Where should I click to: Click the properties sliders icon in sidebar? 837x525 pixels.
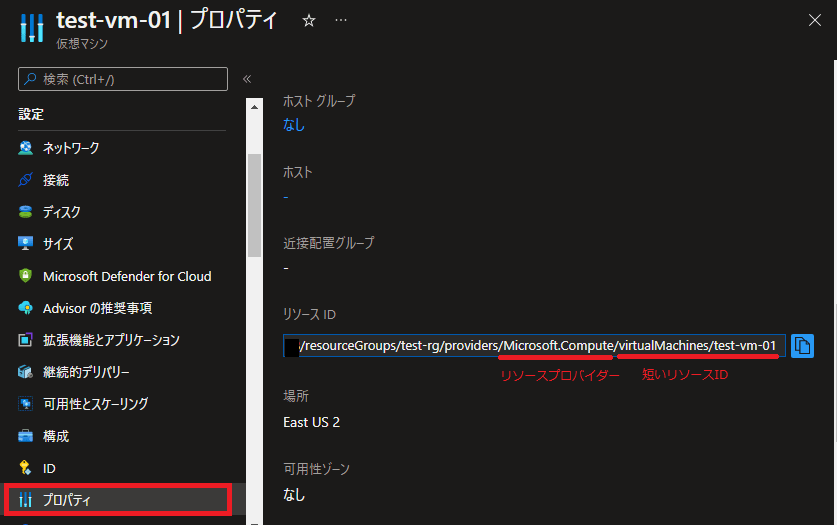point(25,500)
